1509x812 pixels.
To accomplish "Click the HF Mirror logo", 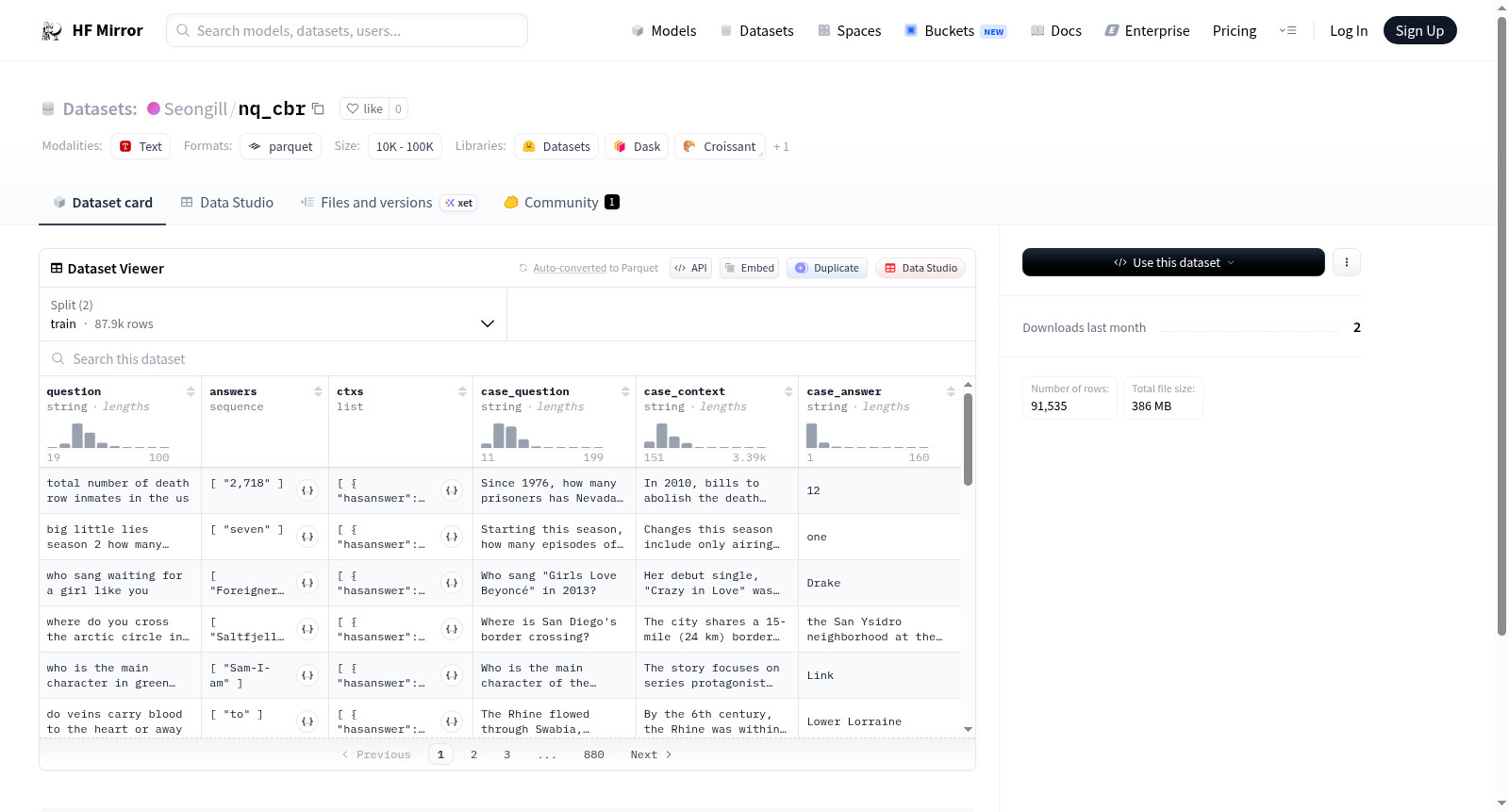I will click(x=92, y=30).
